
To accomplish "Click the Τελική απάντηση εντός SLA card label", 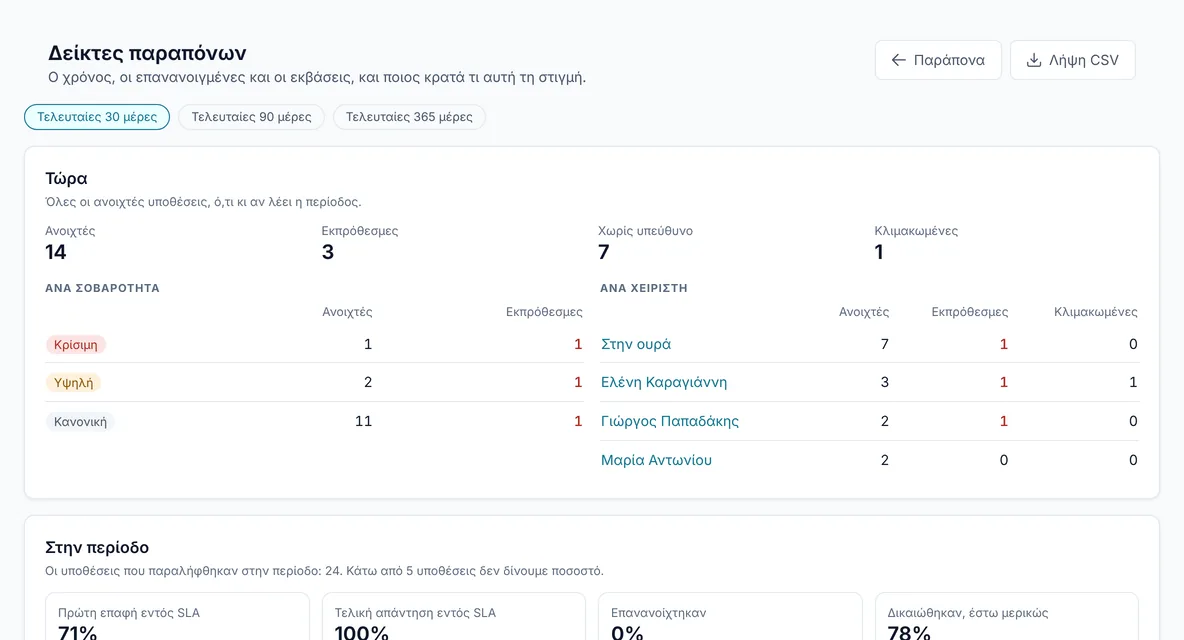I will 415,613.
